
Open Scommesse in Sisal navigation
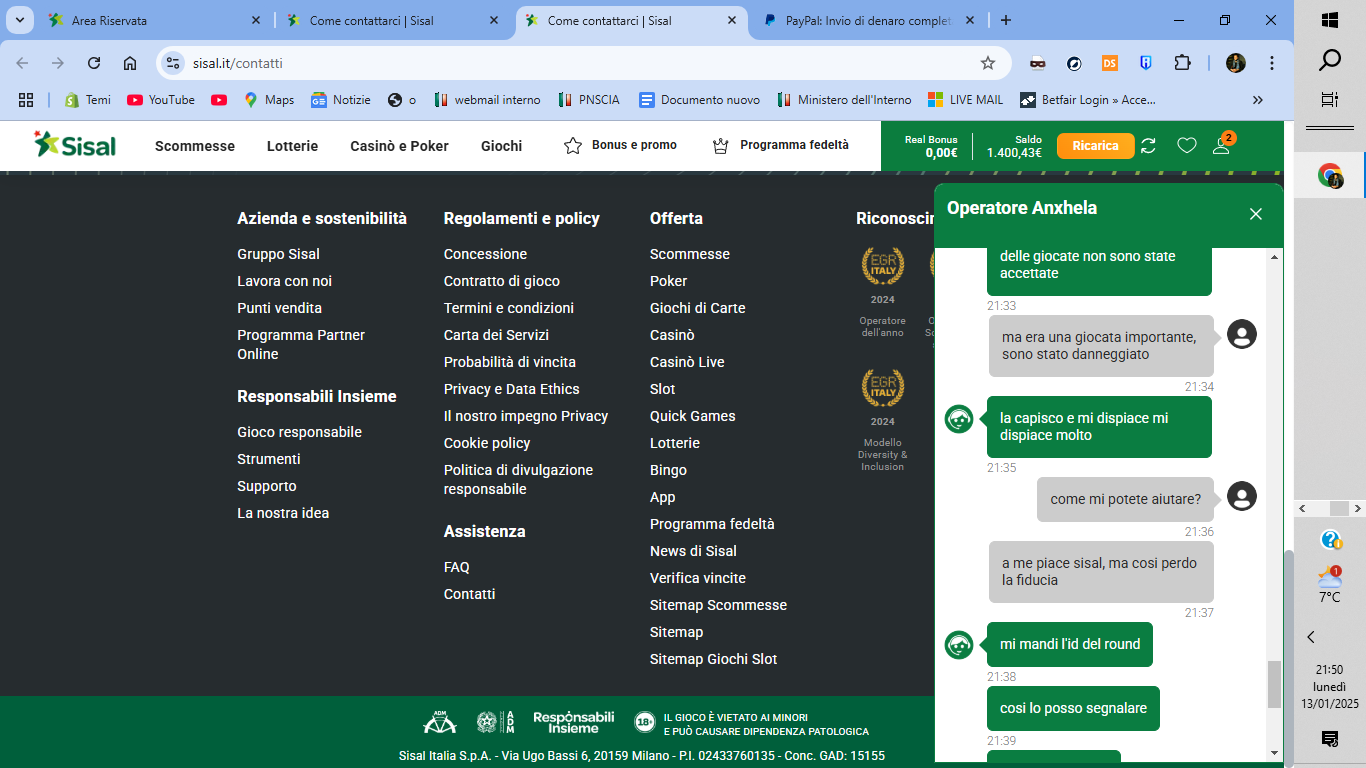coord(195,146)
